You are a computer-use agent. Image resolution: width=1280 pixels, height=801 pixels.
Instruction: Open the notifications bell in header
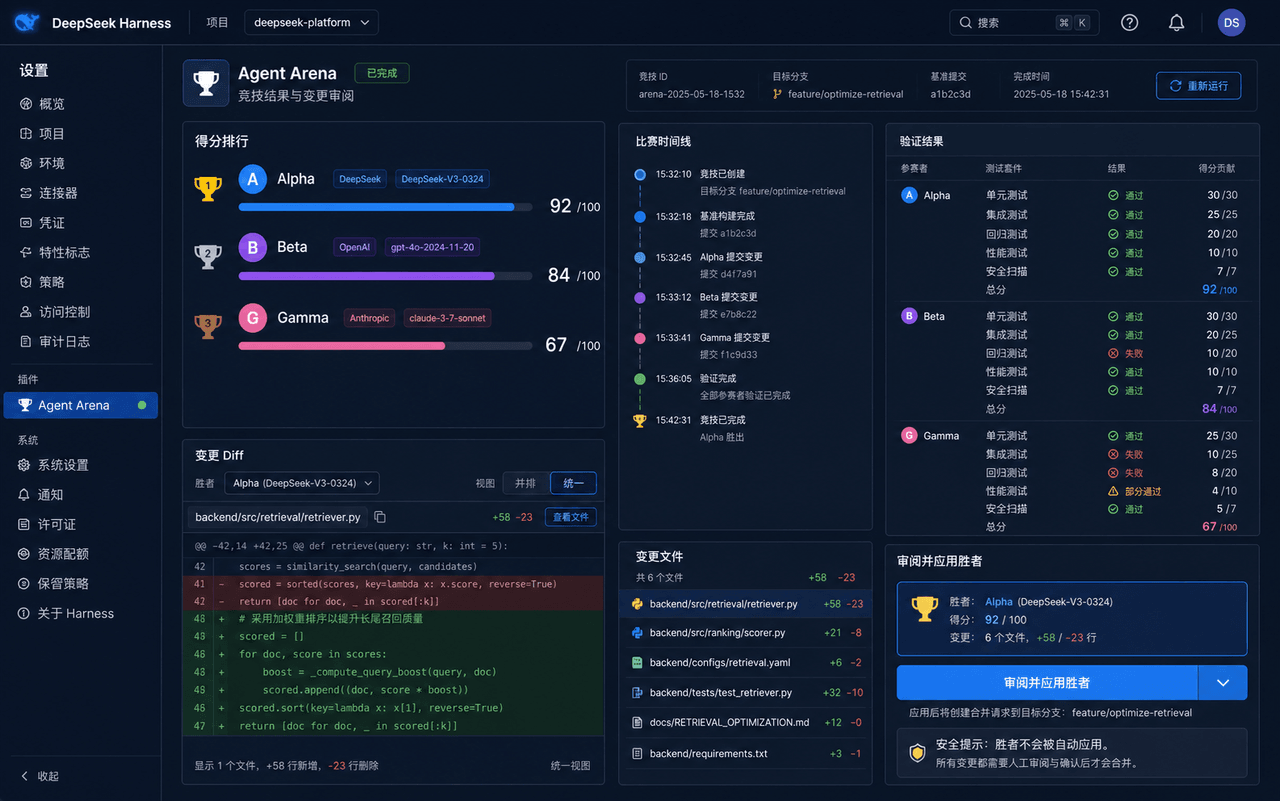coord(1177,22)
